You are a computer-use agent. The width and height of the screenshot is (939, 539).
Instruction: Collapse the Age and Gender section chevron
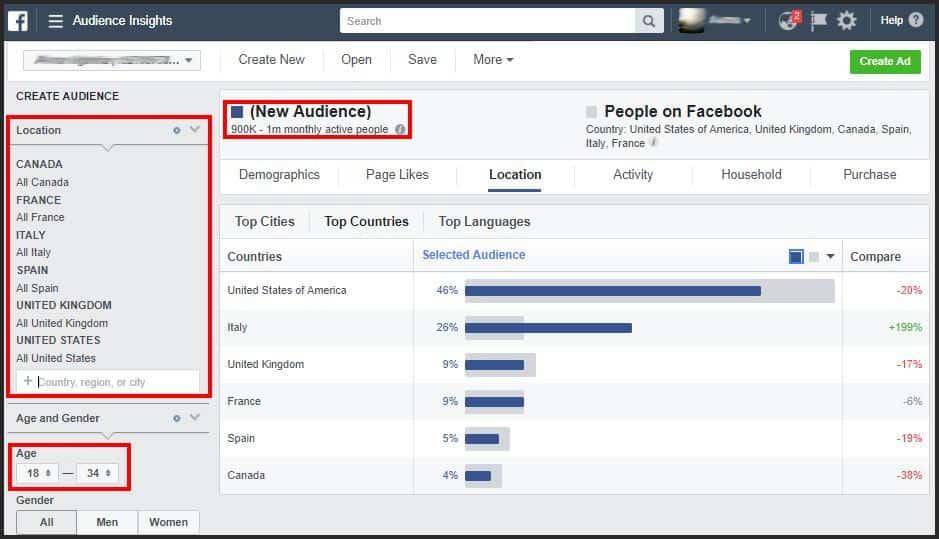tap(195, 417)
